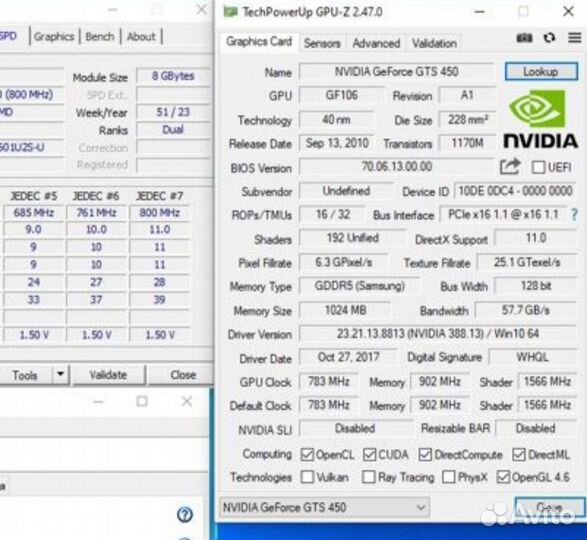Click the 51 / 23 Week/Year value
587x540 pixels.
coord(173,112)
